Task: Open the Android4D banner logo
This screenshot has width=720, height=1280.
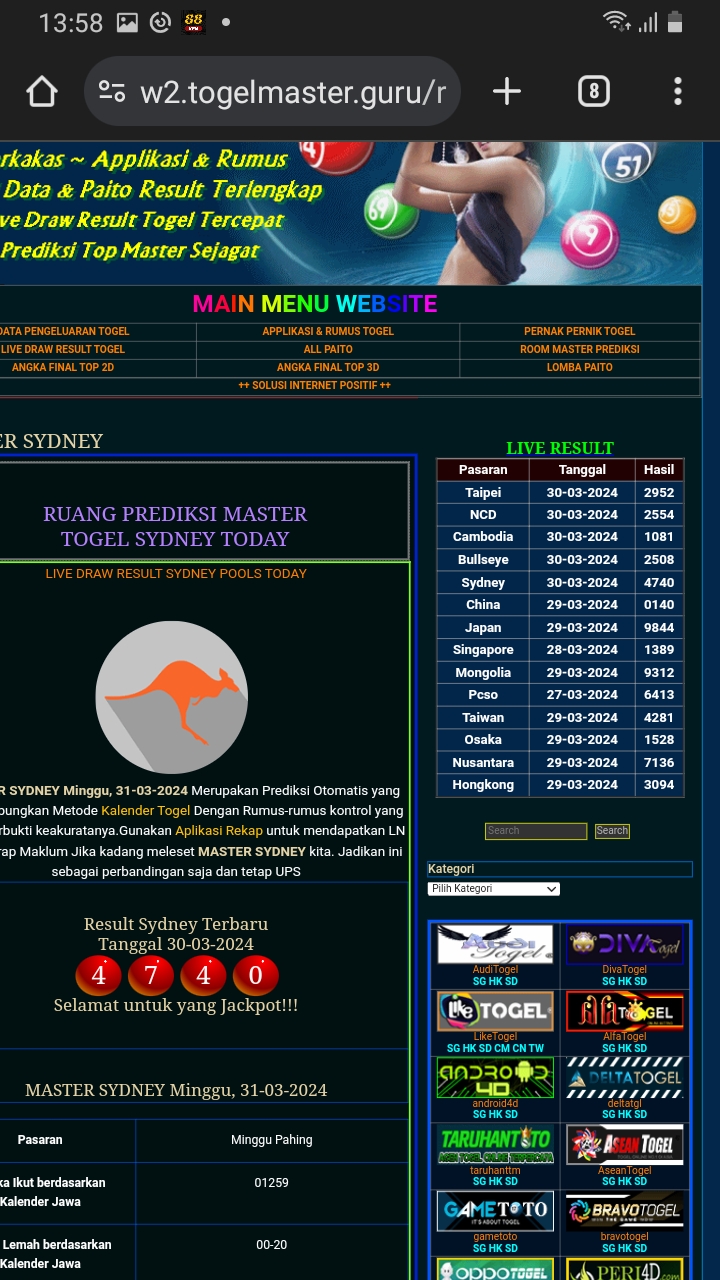Action: point(495,1078)
